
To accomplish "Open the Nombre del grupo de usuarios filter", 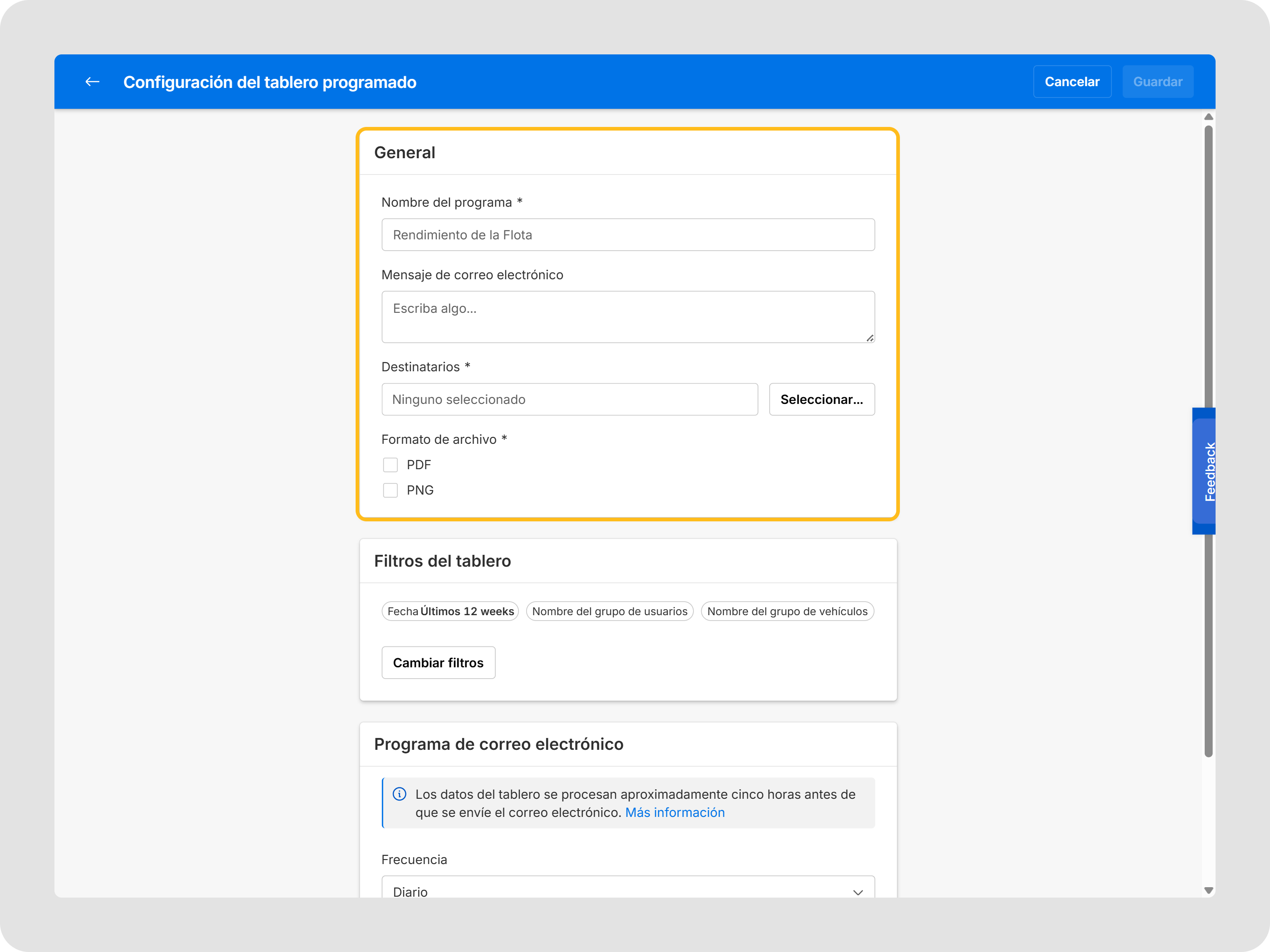I will point(610,611).
